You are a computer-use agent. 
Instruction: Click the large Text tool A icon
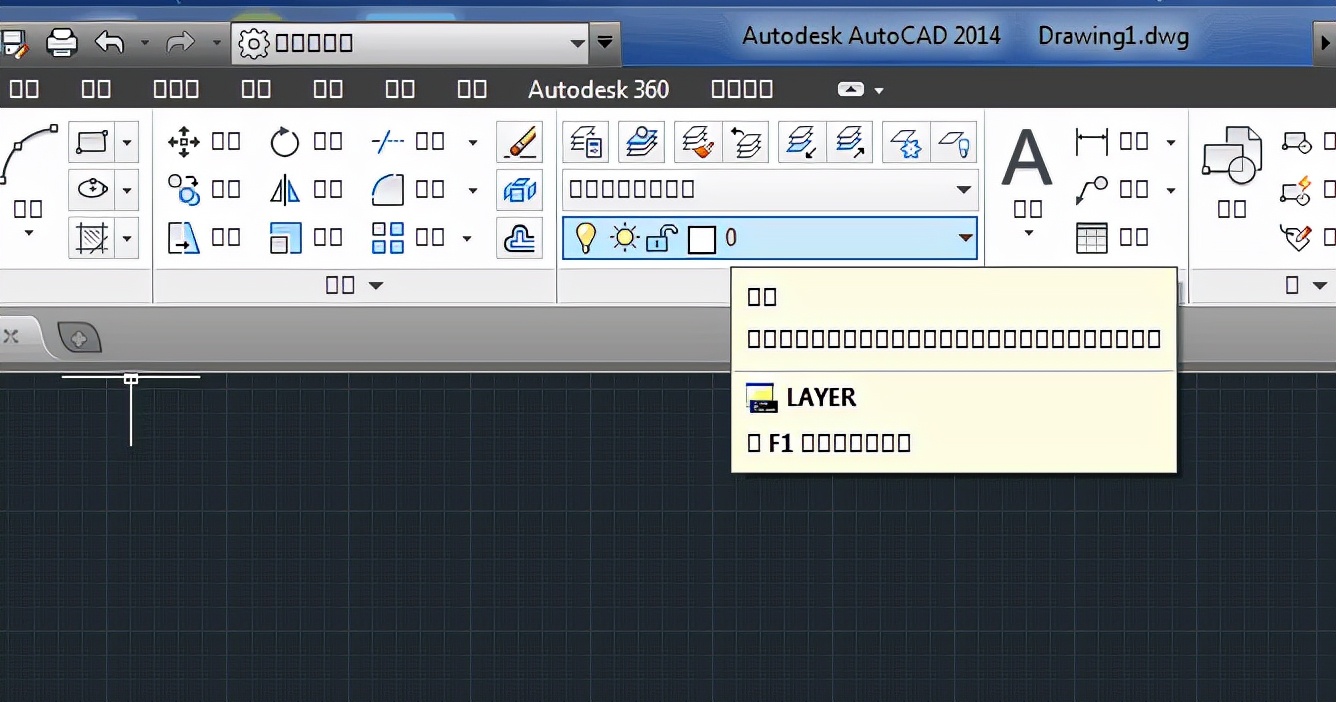pyautogui.click(x=1027, y=158)
